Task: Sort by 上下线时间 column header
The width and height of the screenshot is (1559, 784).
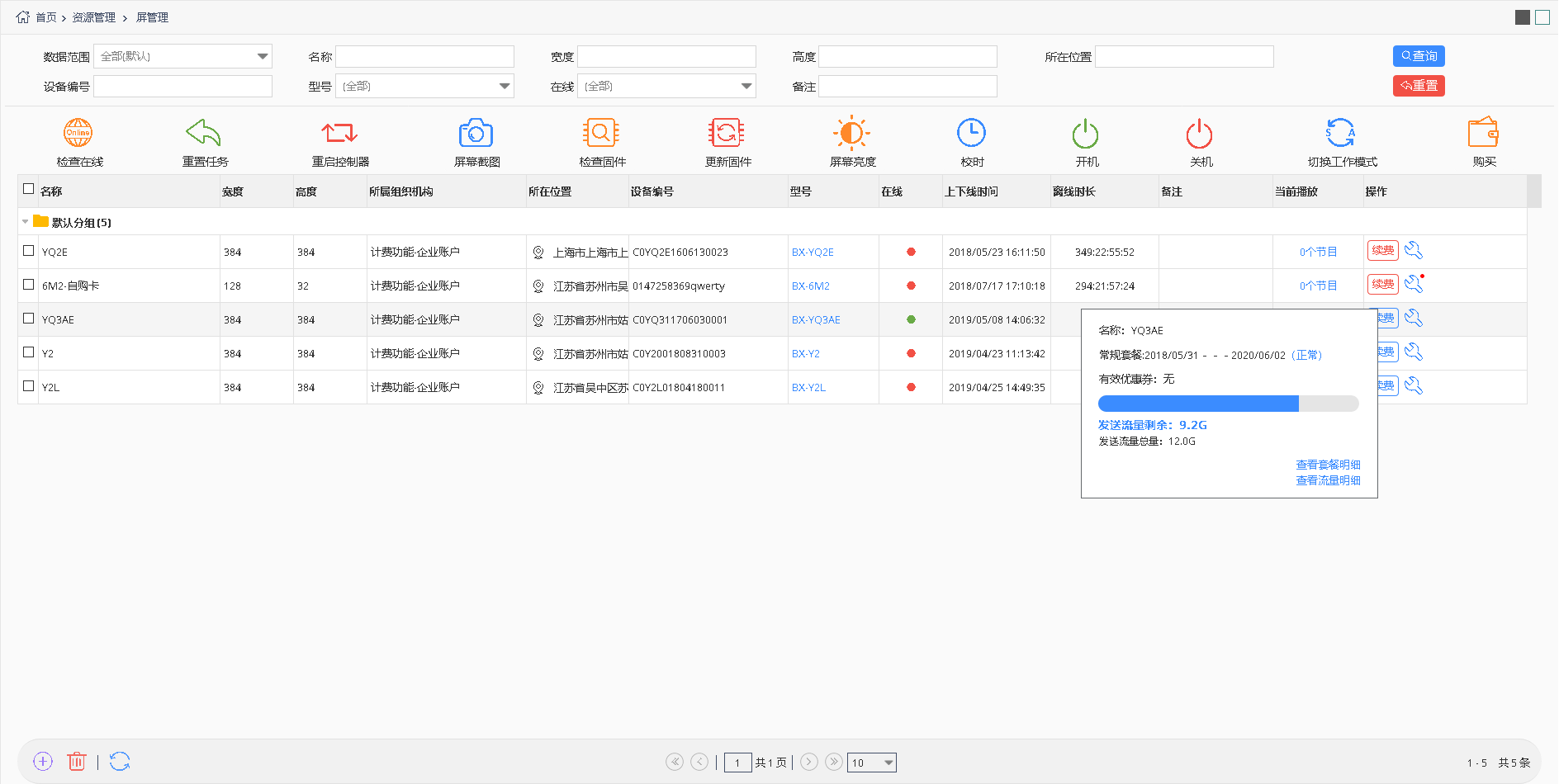Action: [x=971, y=191]
